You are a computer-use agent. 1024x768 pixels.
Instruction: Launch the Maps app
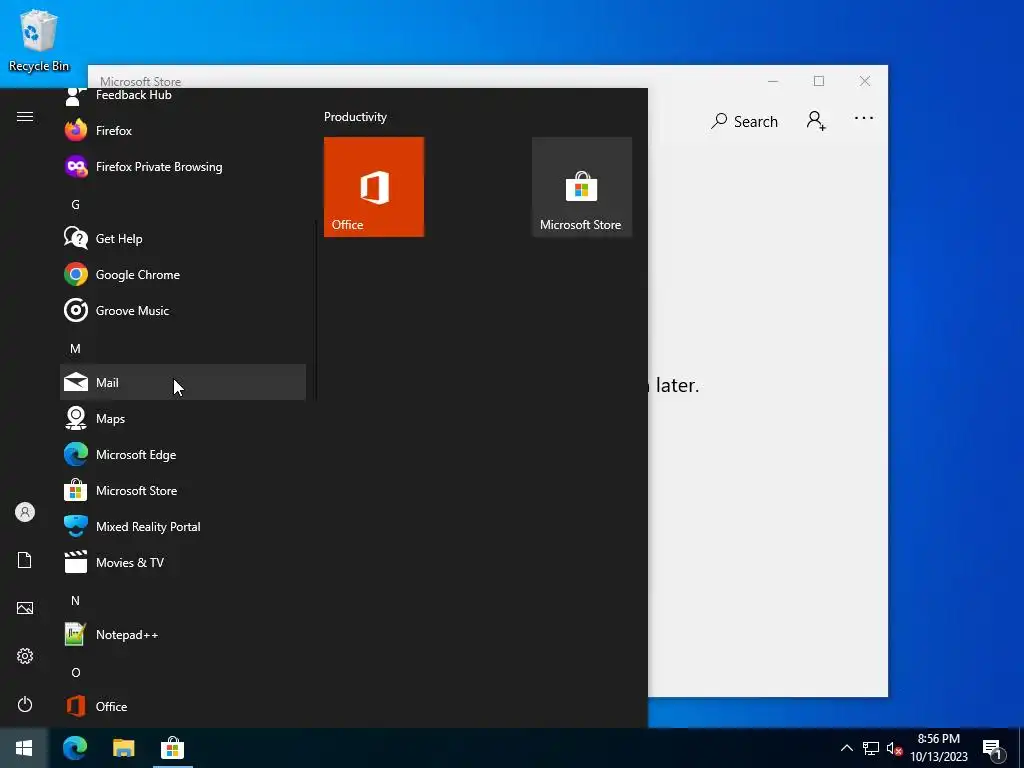(x=183, y=418)
